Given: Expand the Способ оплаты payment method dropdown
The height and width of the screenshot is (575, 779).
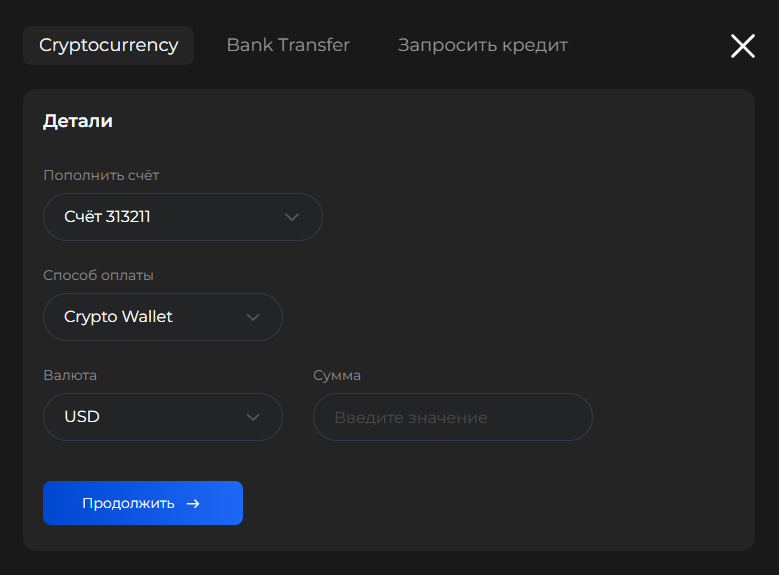Looking at the screenshot, I should [x=162, y=317].
